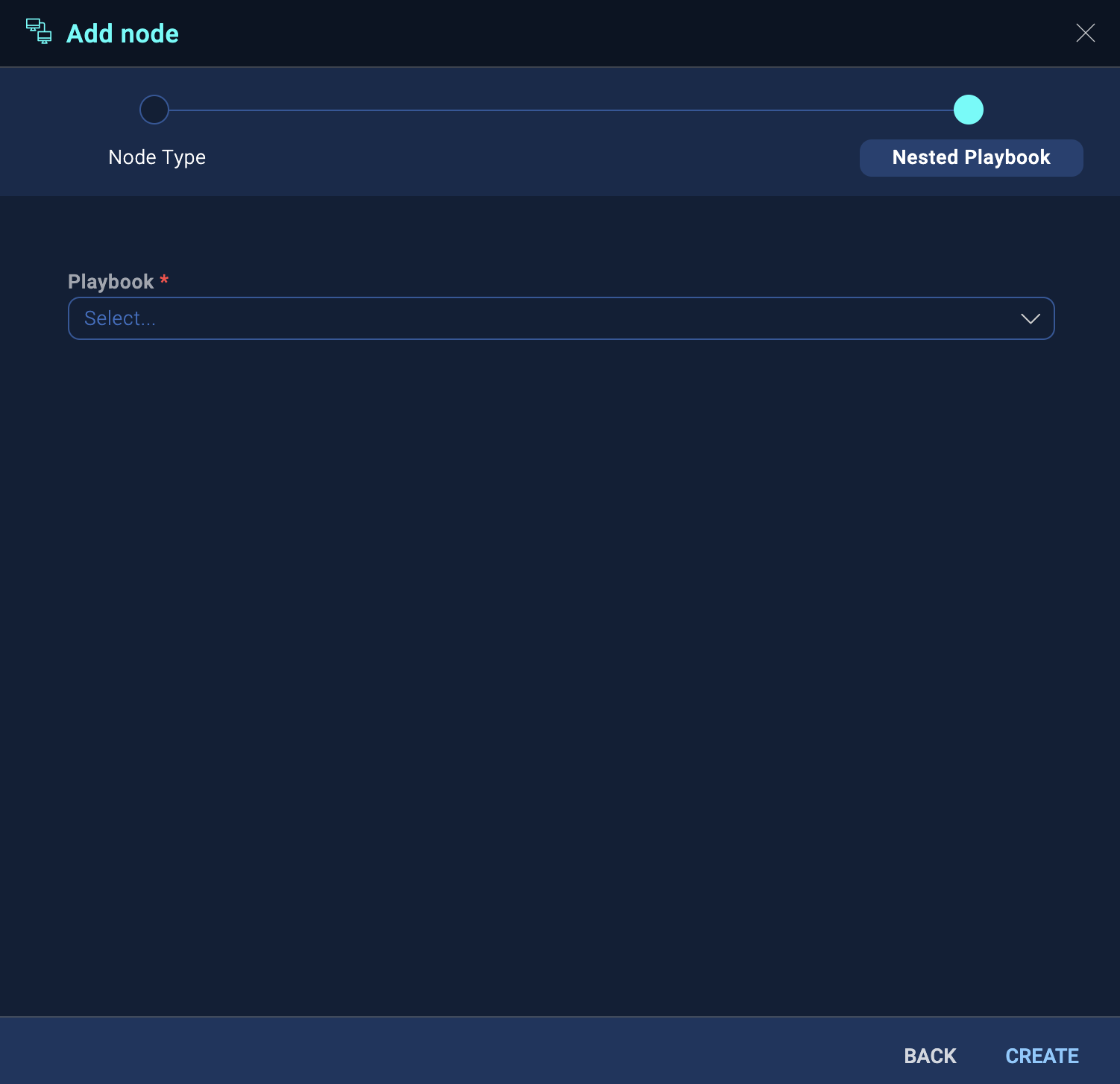This screenshot has height=1084, width=1120.
Task: Click the Add node title text
Action: pos(122,33)
